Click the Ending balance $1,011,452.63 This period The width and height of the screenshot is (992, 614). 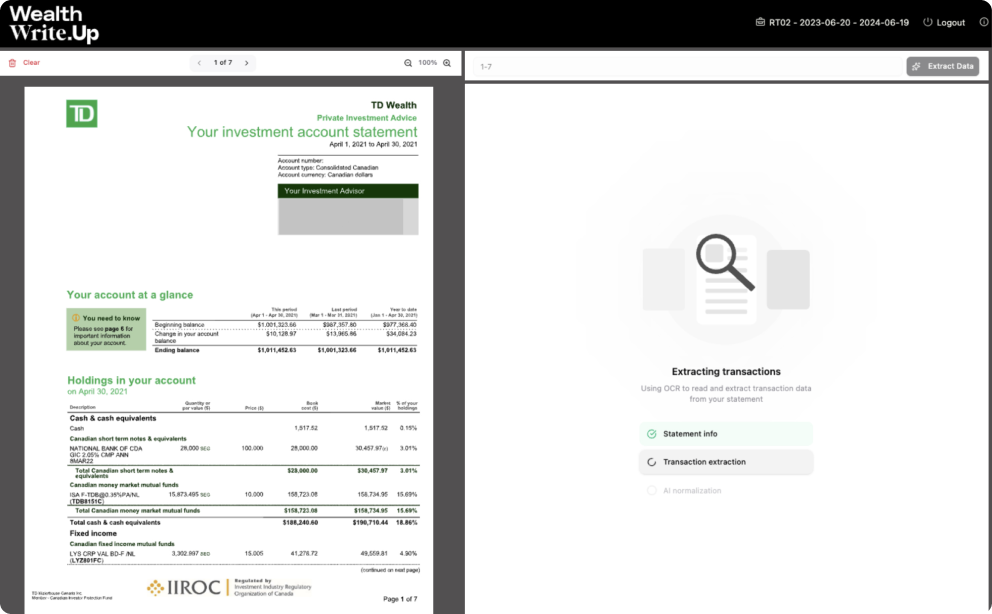pos(276,350)
